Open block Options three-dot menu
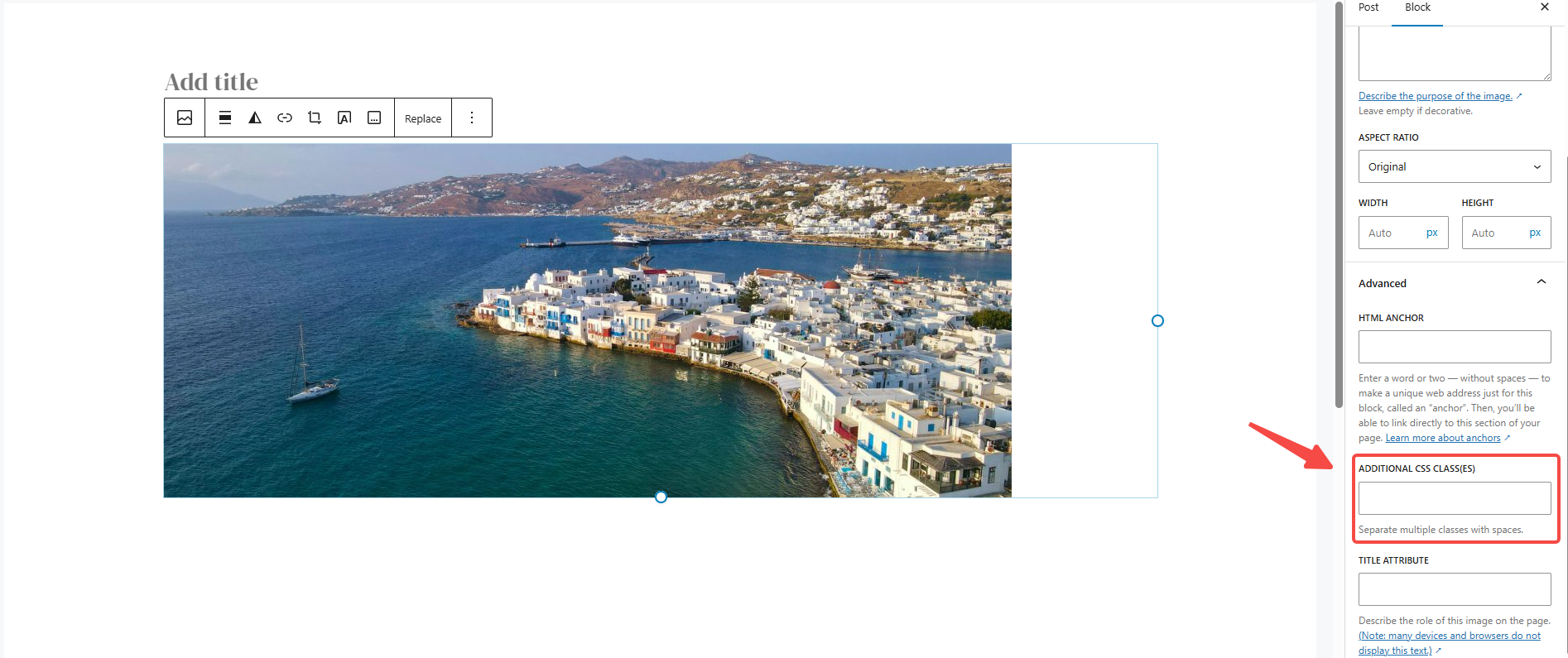This screenshot has height=658, width=1568. (x=472, y=118)
